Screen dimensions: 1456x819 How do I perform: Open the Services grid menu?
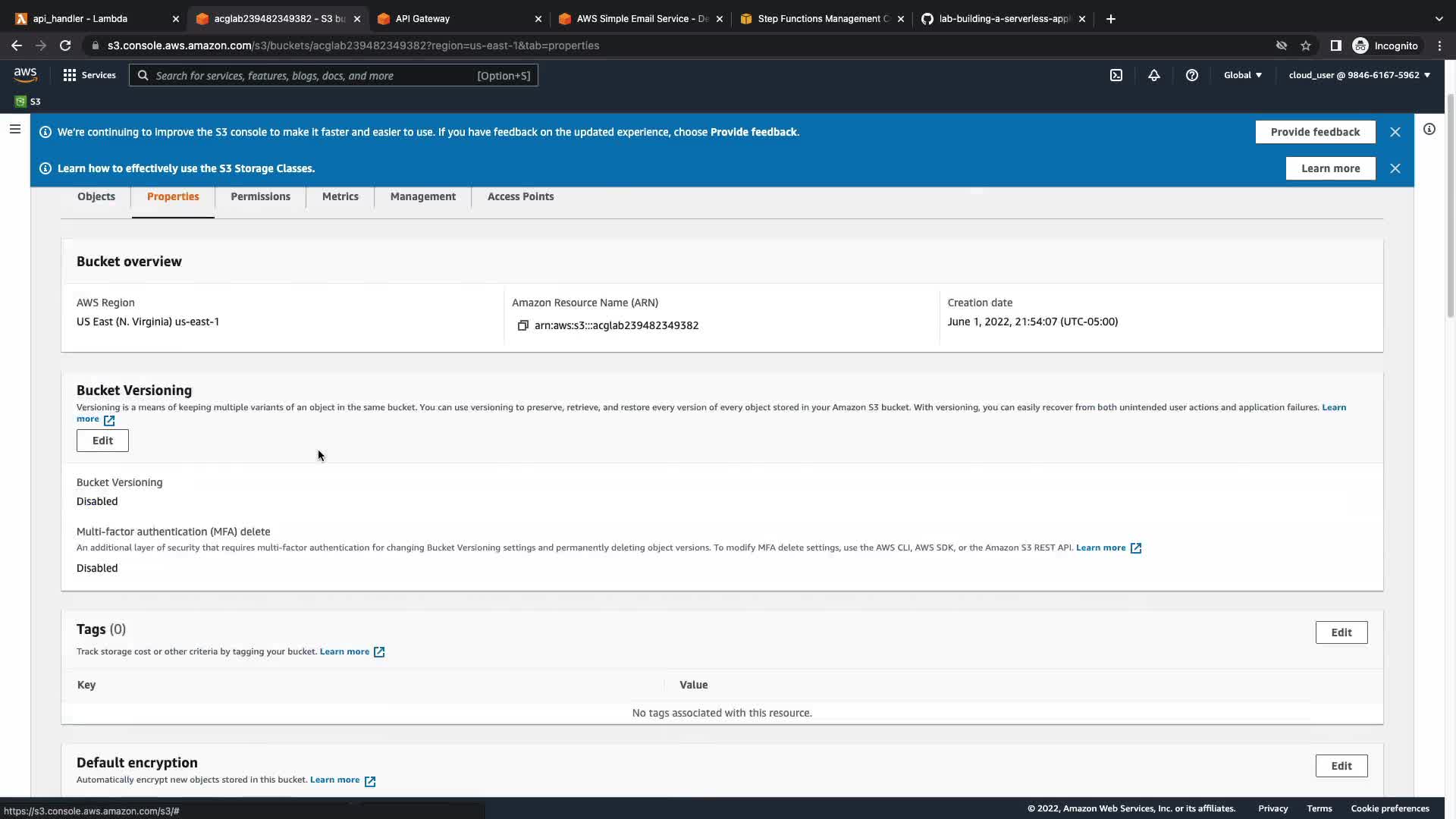tap(89, 75)
